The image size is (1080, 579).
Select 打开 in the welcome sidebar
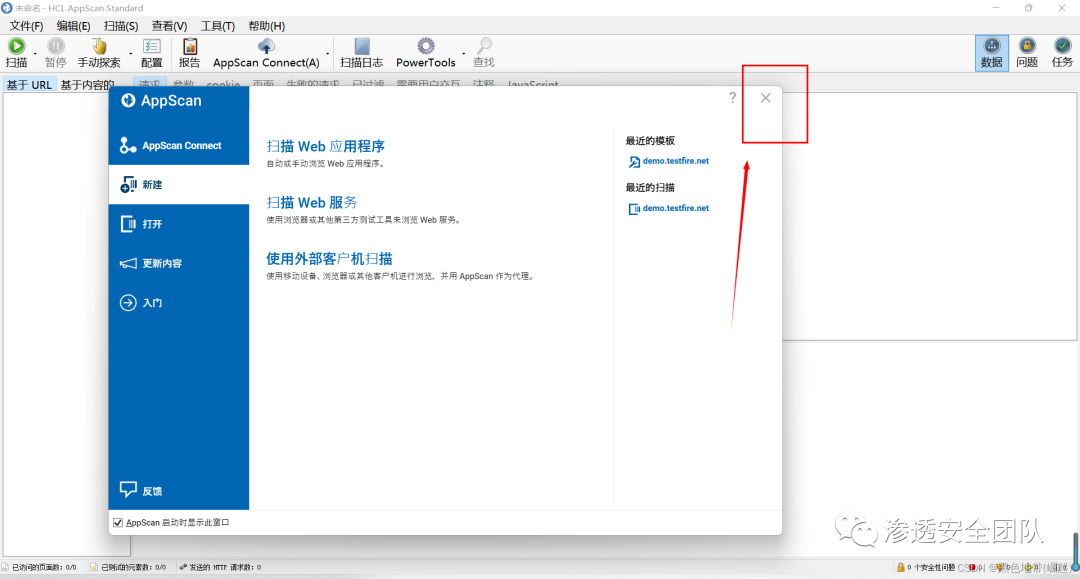pos(179,224)
